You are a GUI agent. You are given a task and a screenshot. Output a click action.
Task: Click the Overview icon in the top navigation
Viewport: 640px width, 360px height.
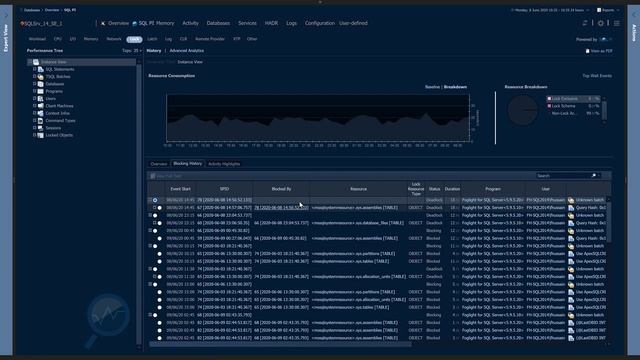tap(103, 24)
